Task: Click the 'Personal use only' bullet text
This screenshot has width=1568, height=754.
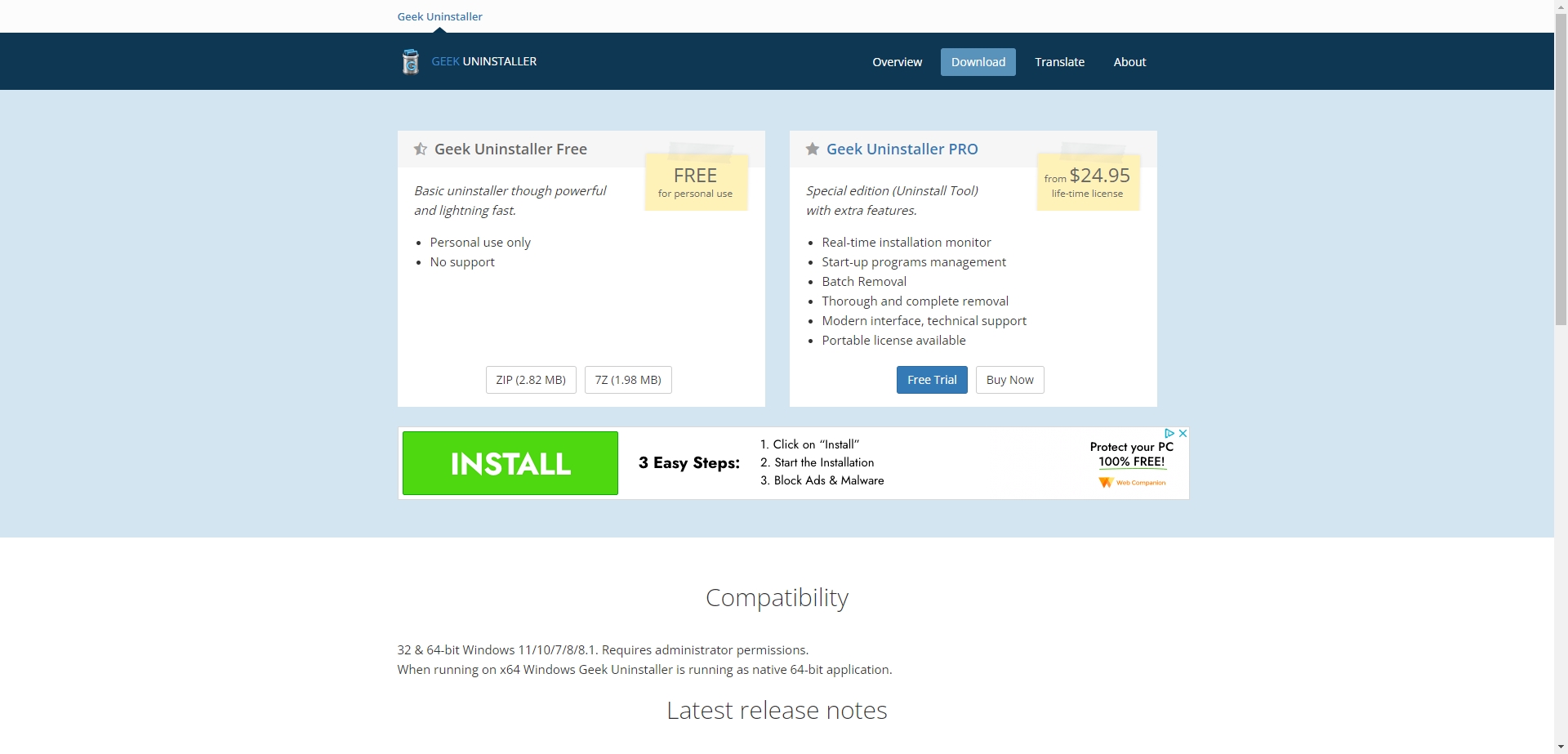Action: (480, 243)
